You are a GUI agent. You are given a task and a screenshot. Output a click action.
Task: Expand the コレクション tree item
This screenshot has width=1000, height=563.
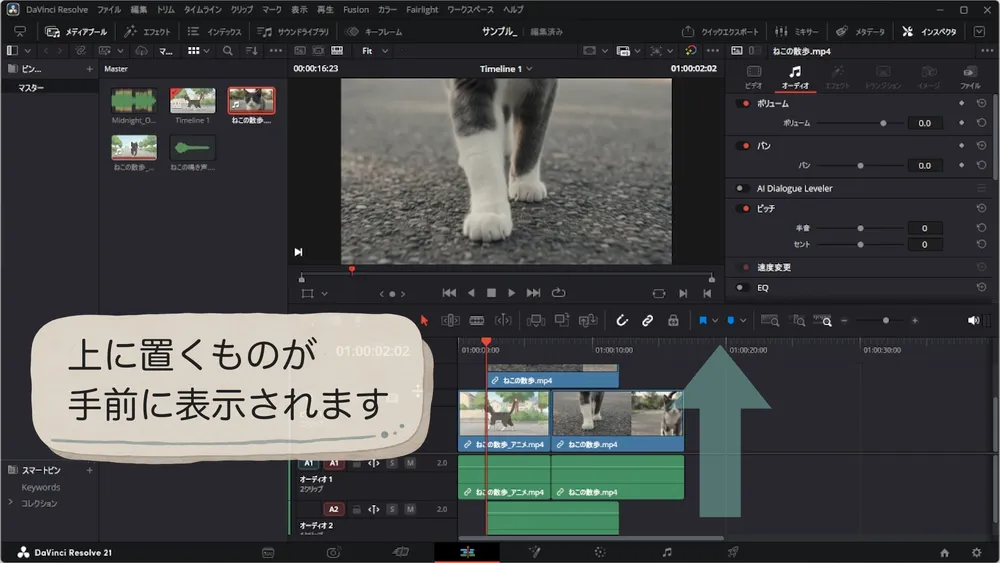tap(10, 503)
